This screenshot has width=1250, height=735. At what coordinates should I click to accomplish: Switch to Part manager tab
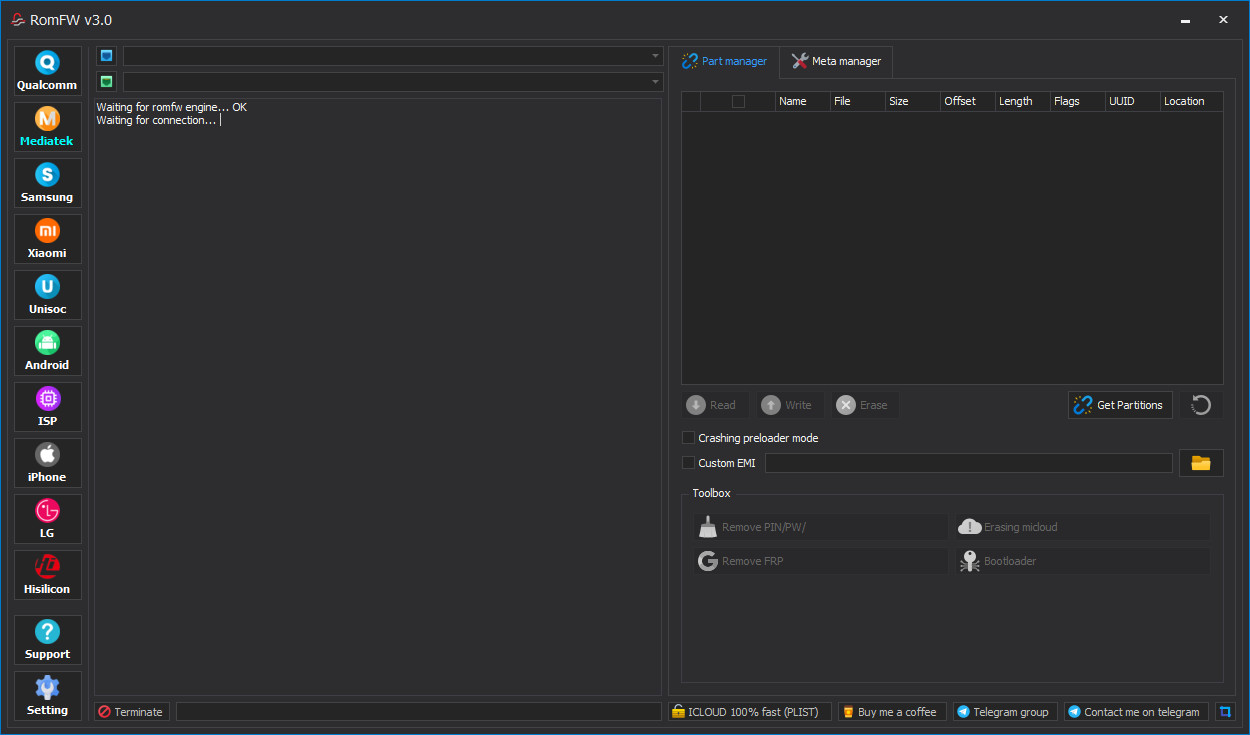point(724,61)
